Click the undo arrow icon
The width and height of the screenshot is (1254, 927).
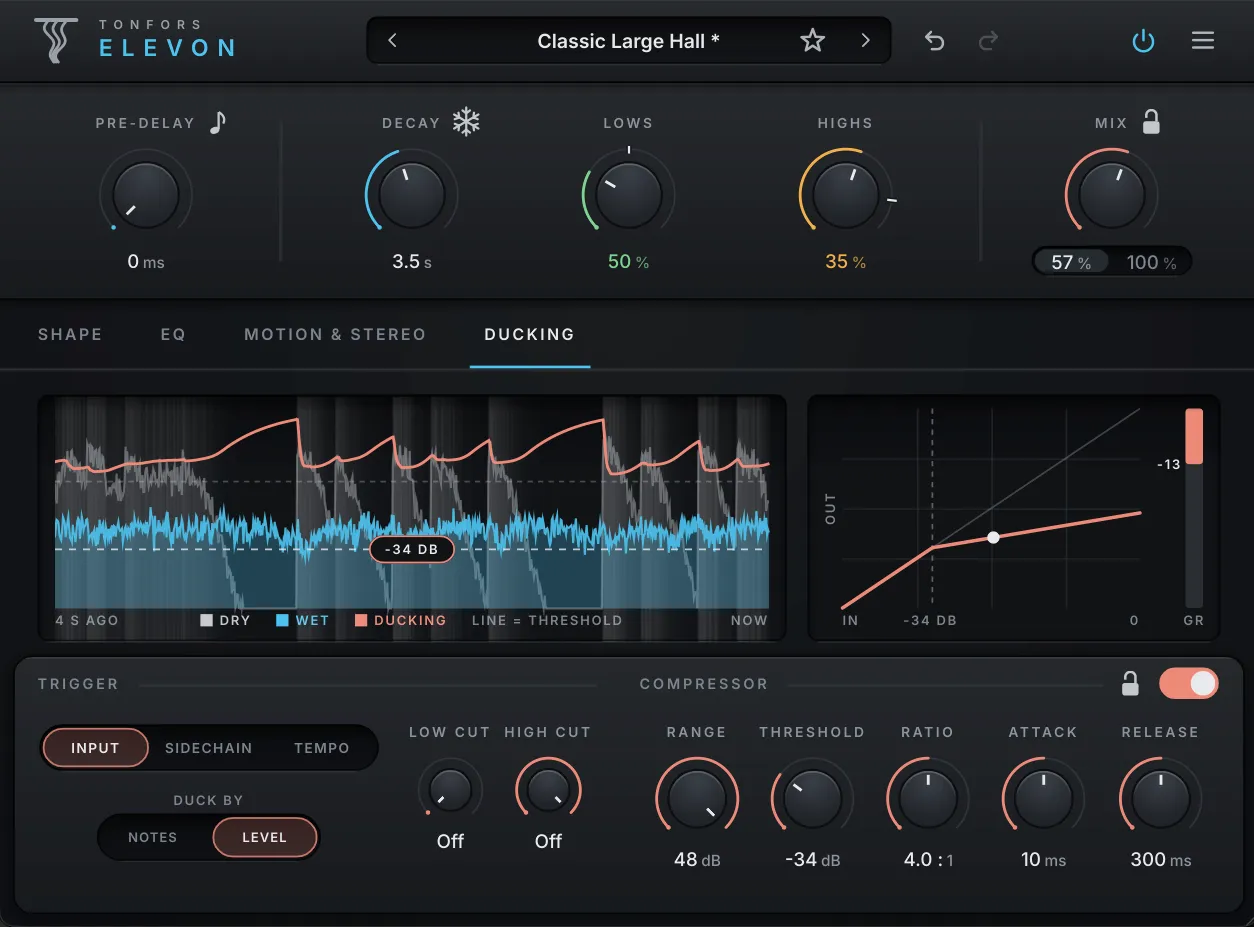(934, 40)
